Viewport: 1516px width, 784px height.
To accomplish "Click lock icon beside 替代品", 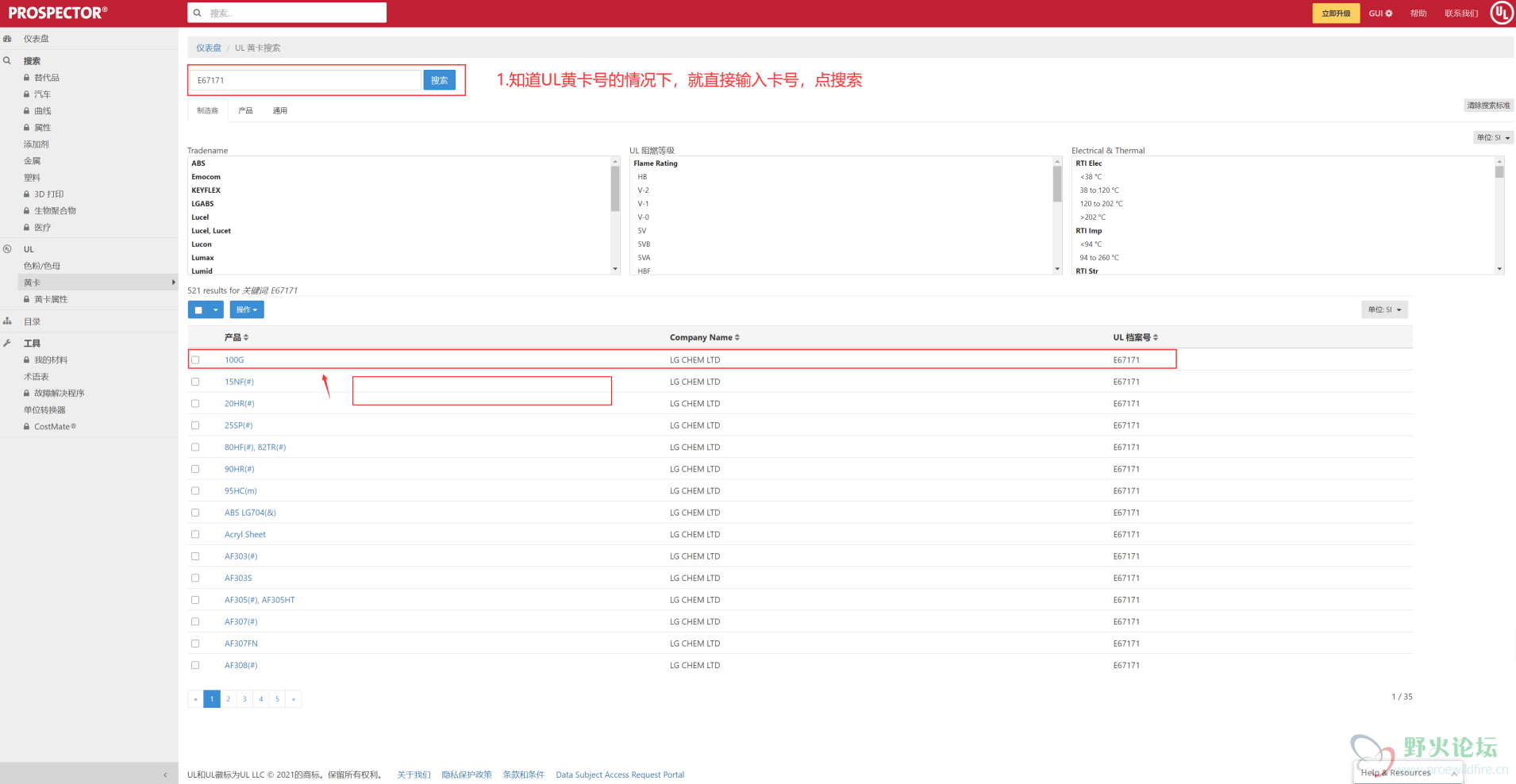I will coord(26,78).
